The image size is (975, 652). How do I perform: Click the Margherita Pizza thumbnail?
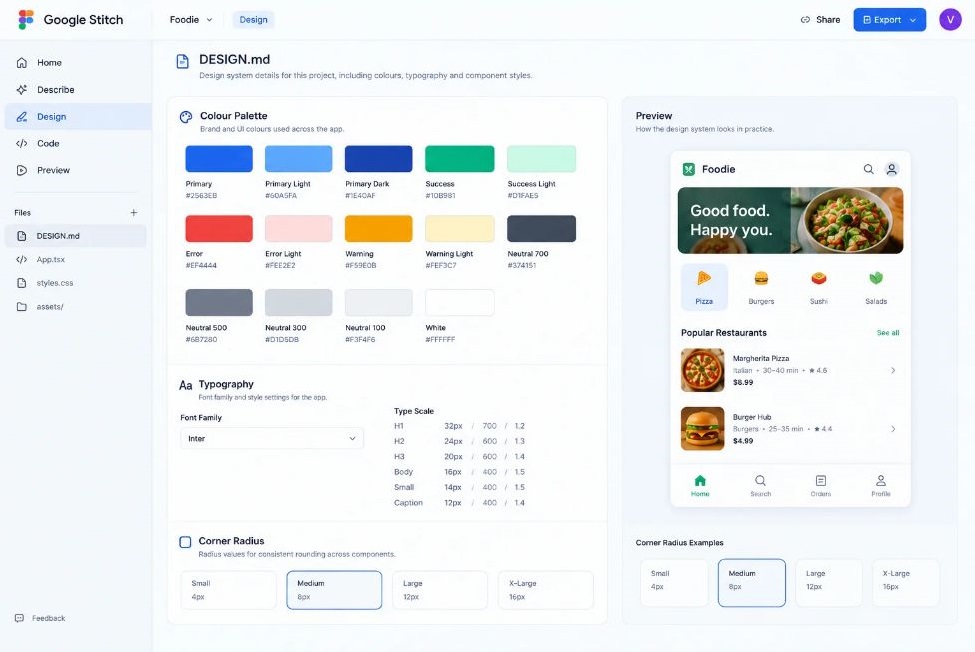click(703, 370)
